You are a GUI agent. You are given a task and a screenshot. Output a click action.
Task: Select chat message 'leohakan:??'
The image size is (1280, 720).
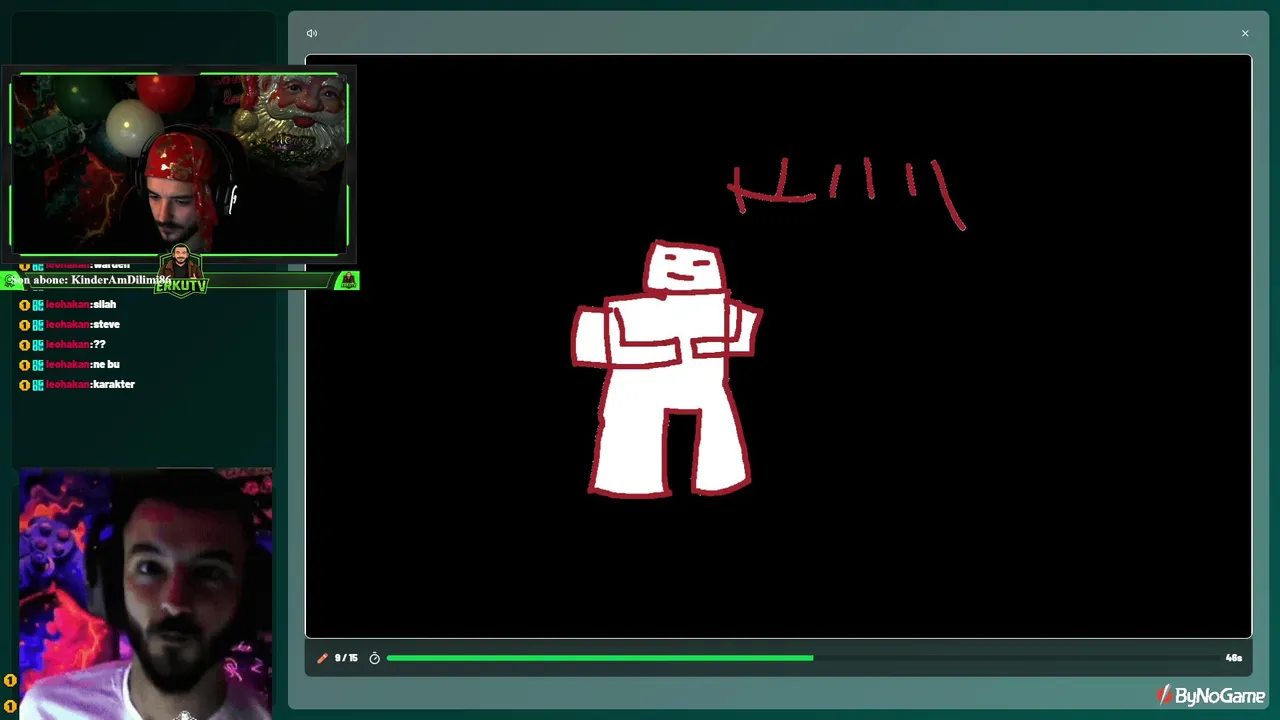point(76,344)
